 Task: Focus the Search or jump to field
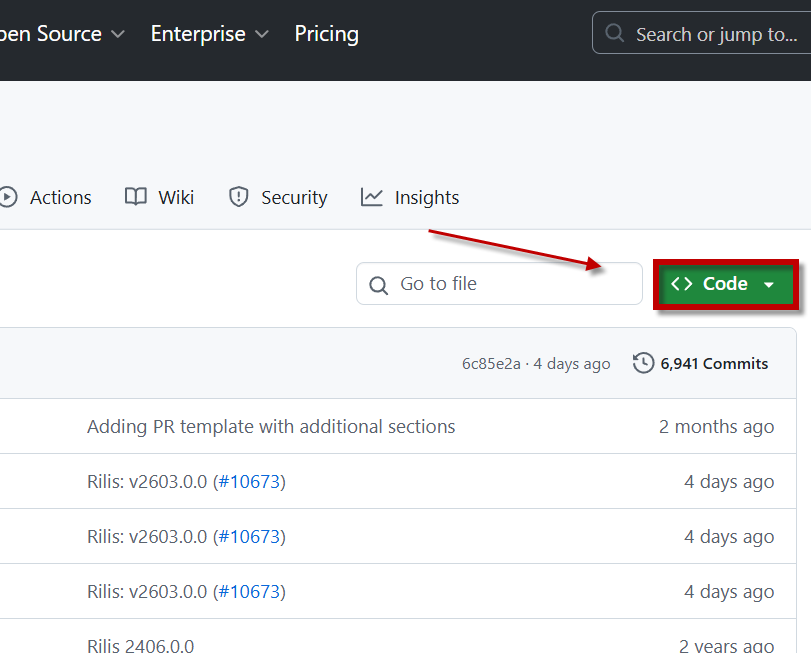tap(716, 34)
